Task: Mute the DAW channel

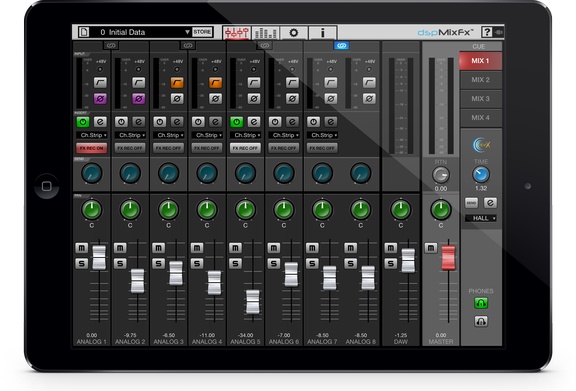Action: [x=390, y=248]
